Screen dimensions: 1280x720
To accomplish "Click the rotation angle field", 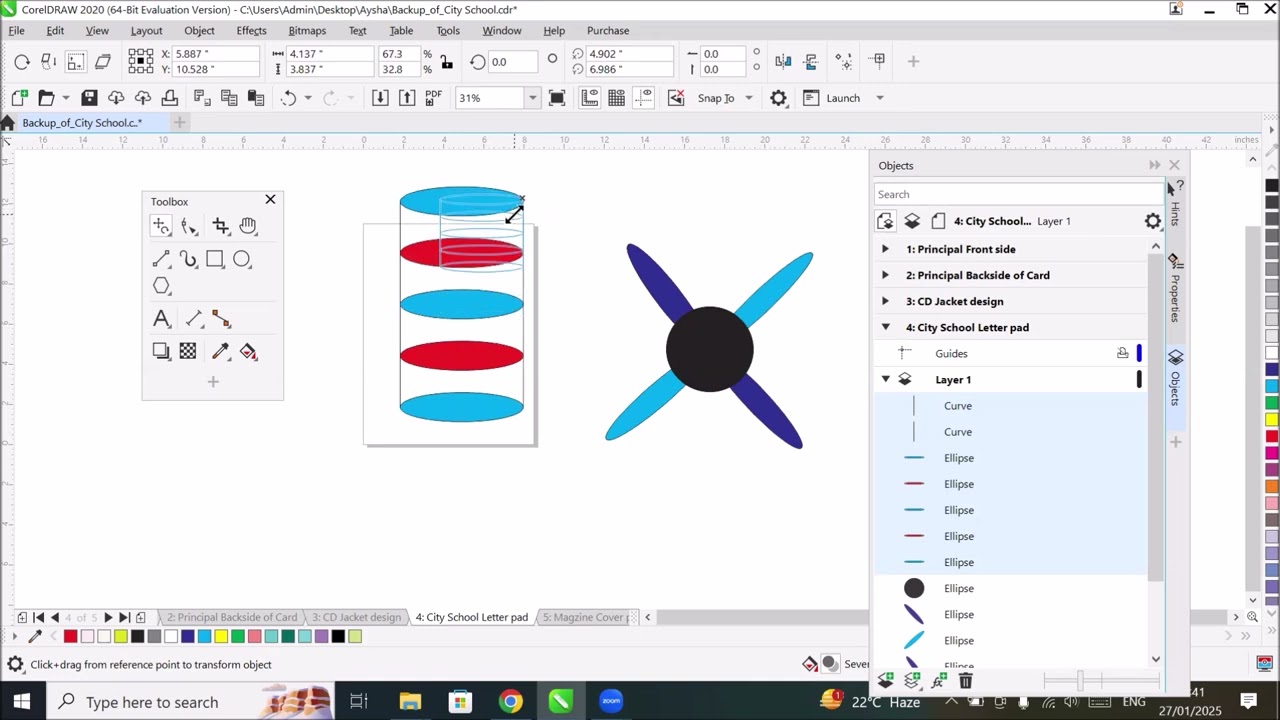I will pos(513,62).
